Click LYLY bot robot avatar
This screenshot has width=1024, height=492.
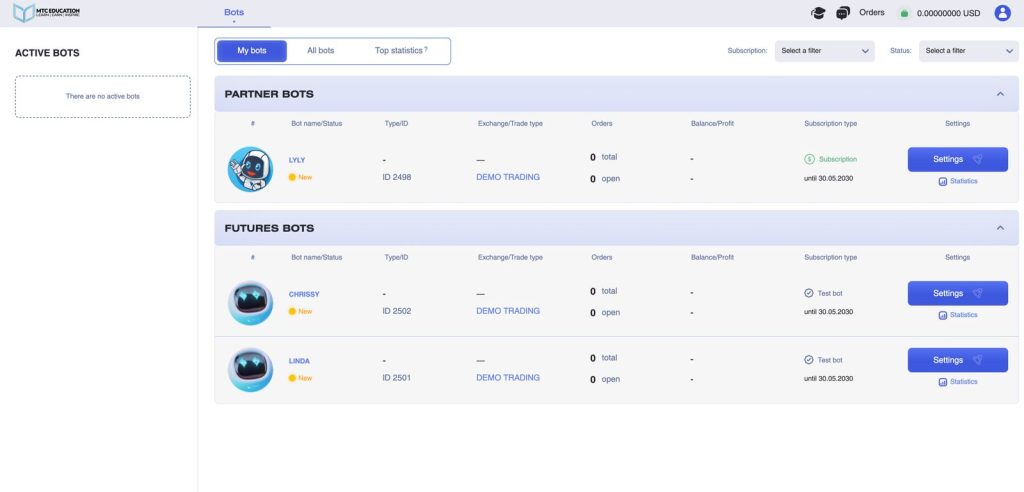click(250, 169)
